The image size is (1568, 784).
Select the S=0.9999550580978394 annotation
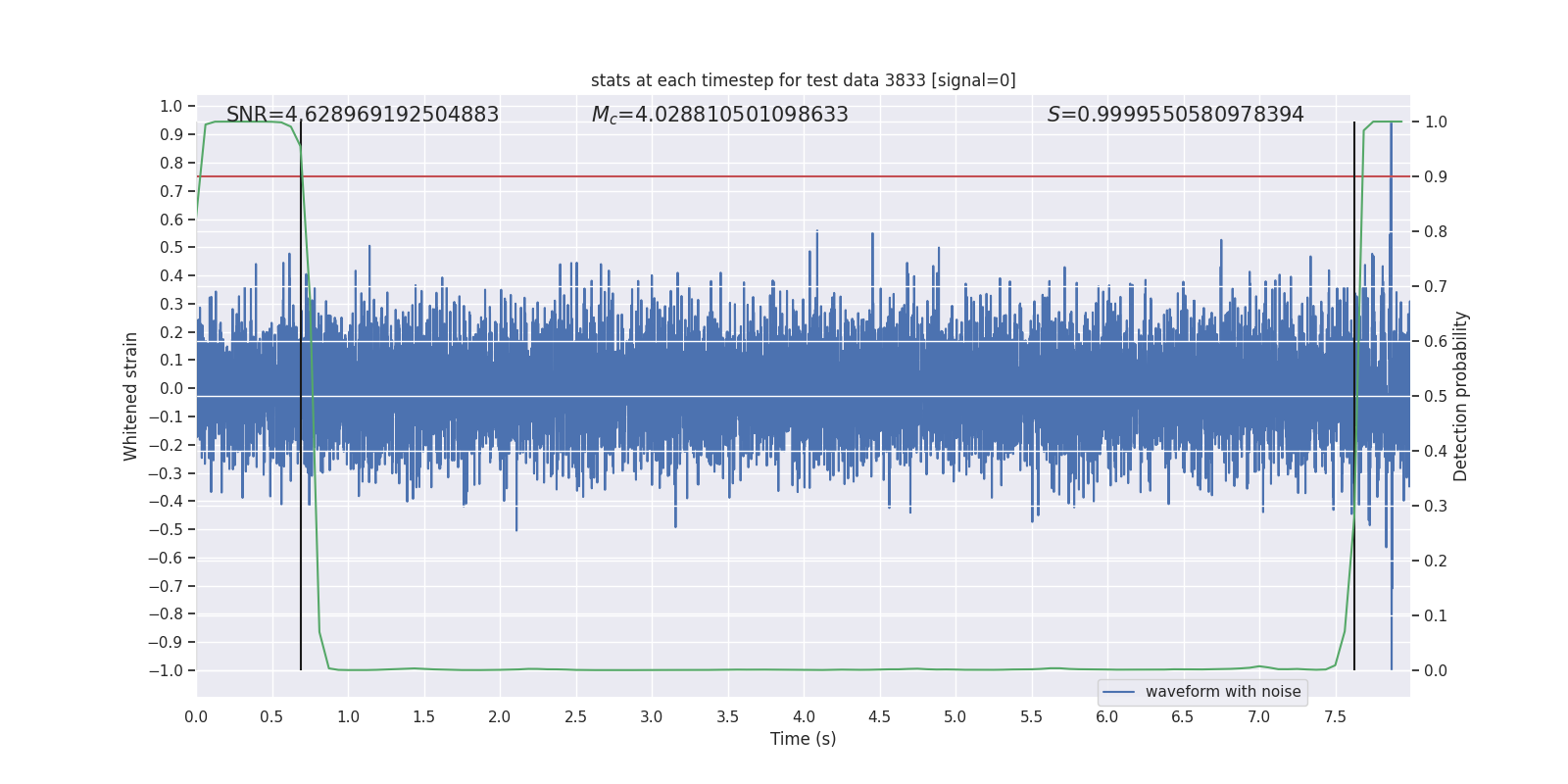pyautogui.click(x=1176, y=115)
